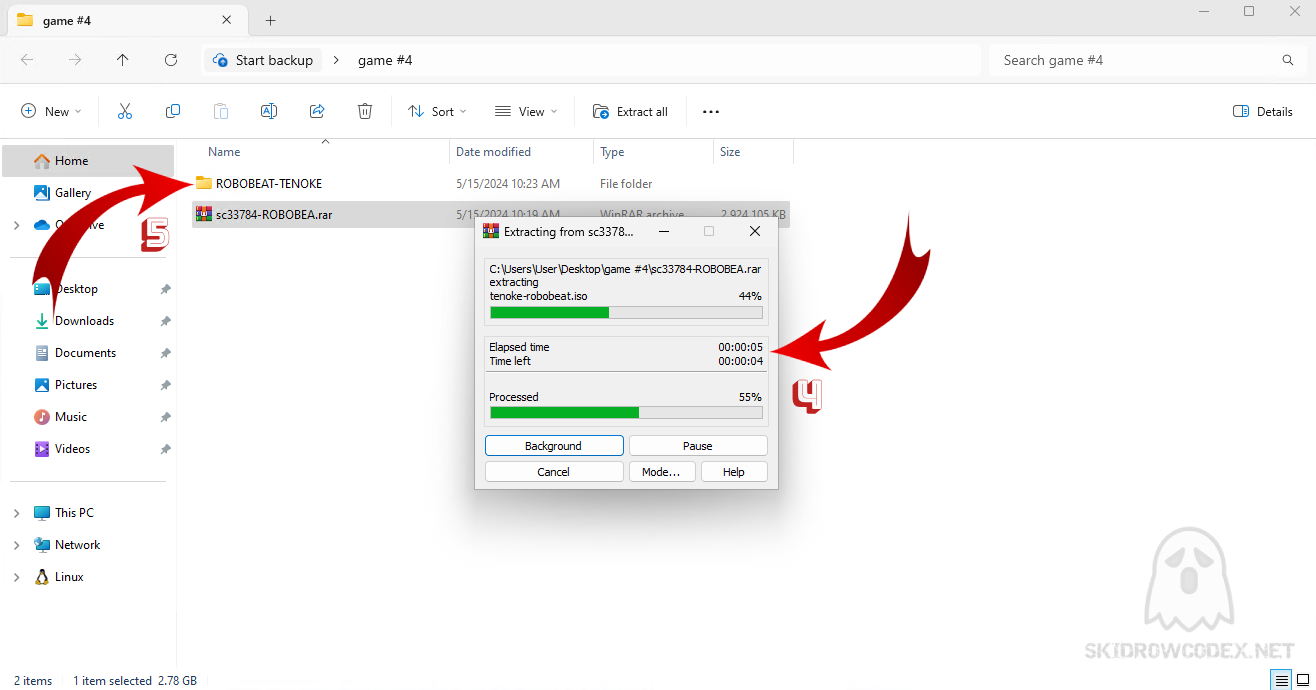Unpin Music from quick access
1316x690 pixels.
(165, 417)
